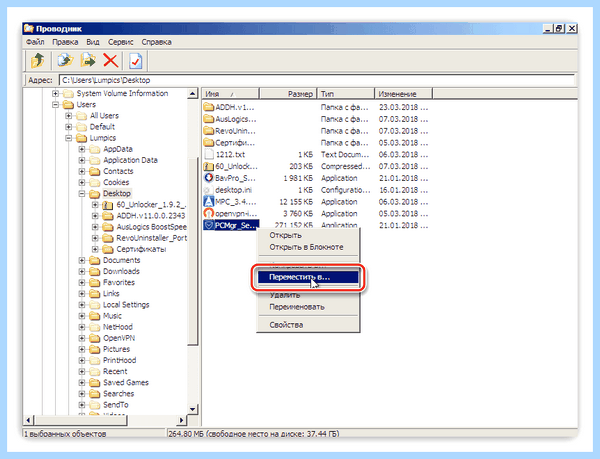Click the Move to folder toolbar icon
This screenshot has width=600, height=459.
coord(88,60)
